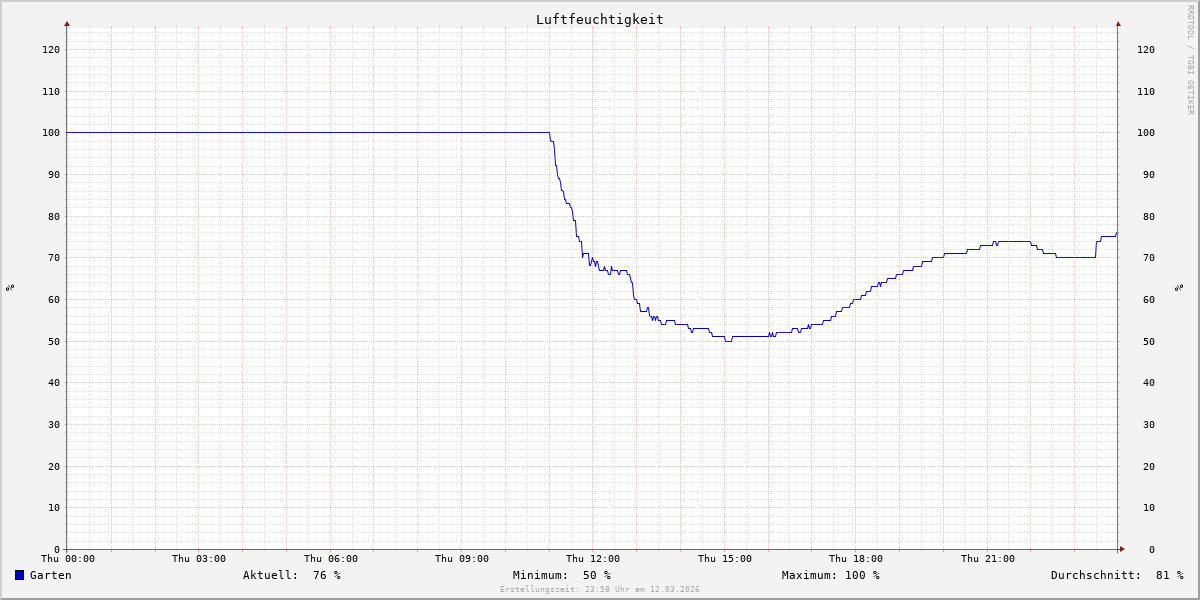Click the red arrow ending the x-axis
The width and height of the screenshot is (1200, 600).
(1122, 549)
